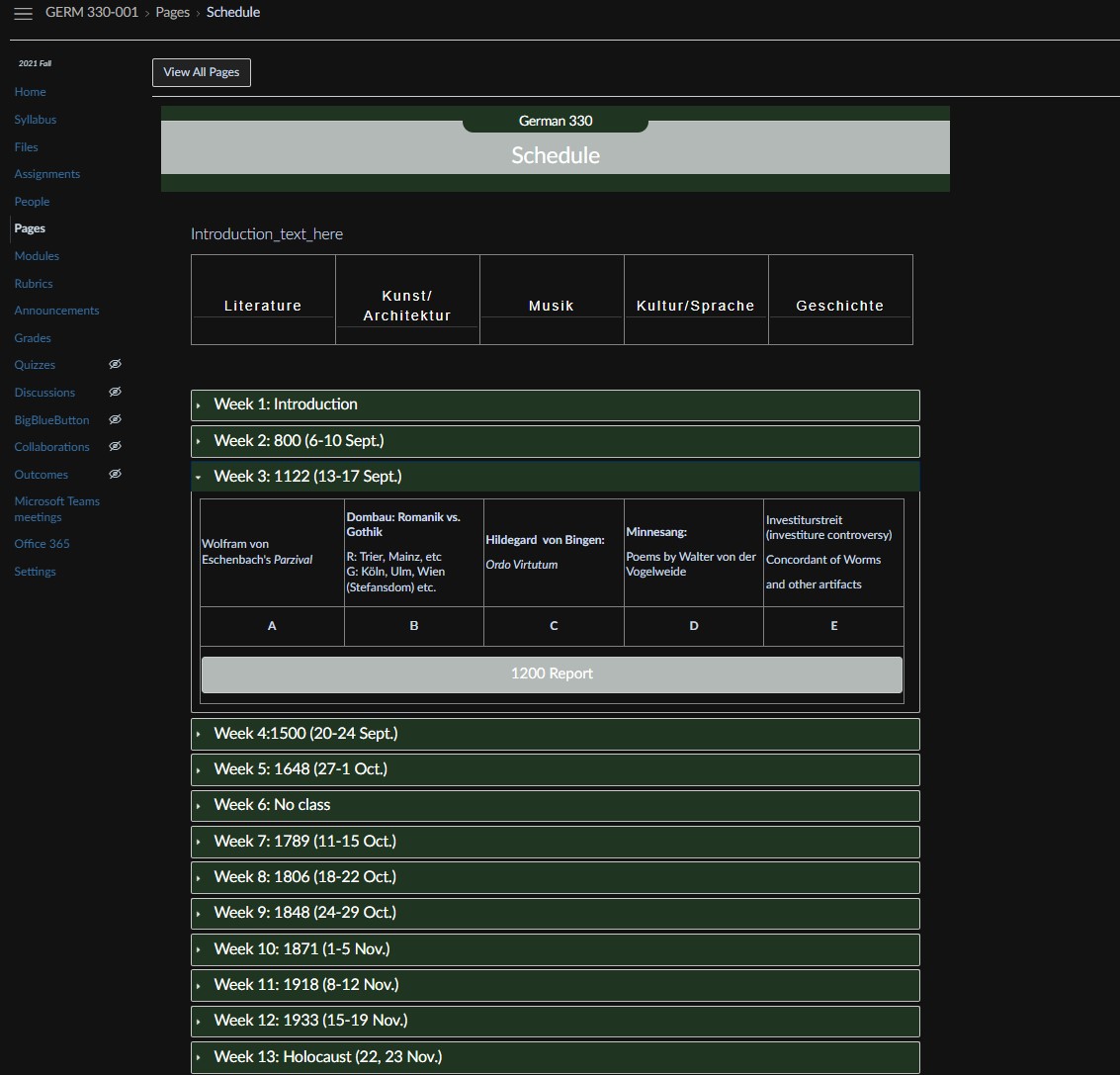Screen dimensions: 1120x1075
Task: Toggle visibility icon next to BigBlueButton
Action: (115, 420)
